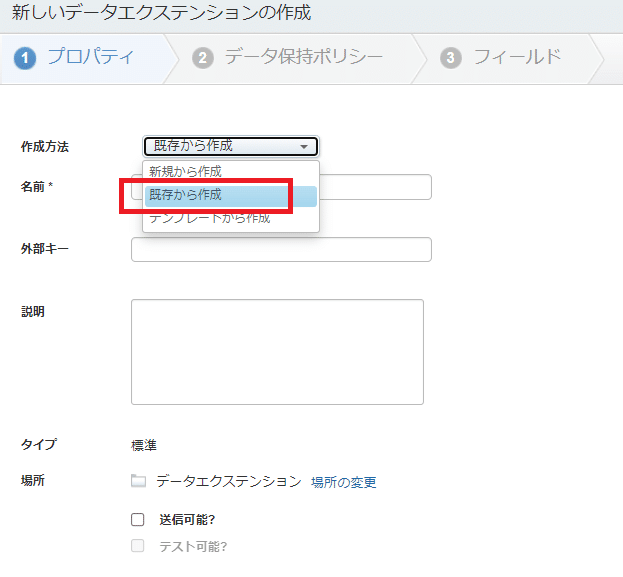623x577 pixels.
Task: Pick テンプレートから作成 option in dropdown list
Action: point(230,219)
